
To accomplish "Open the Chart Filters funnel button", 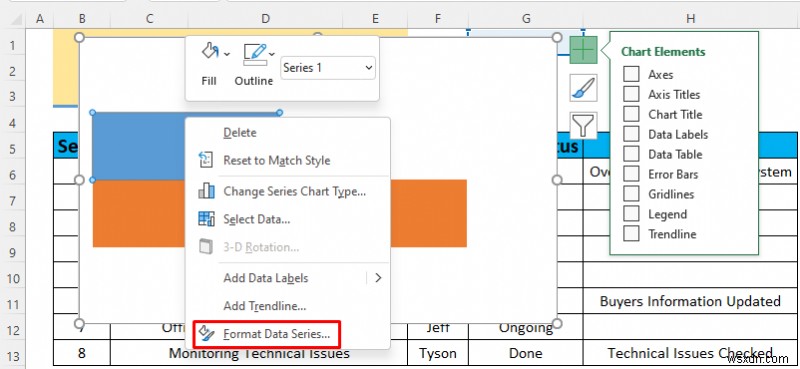I will coord(583,125).
